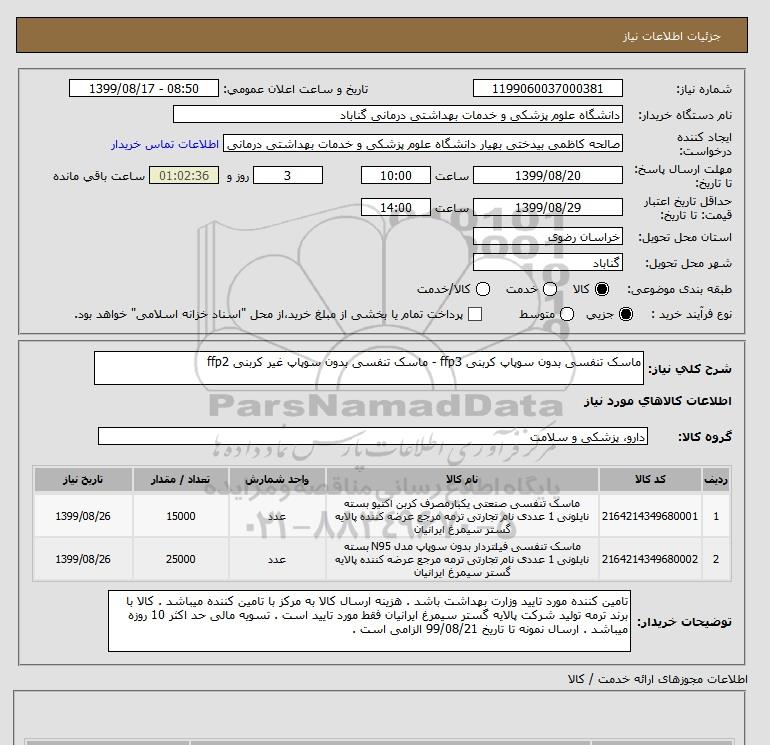Click the تعداد / مقدار column header
The image size is (770, 745).
tap(181, 479)
